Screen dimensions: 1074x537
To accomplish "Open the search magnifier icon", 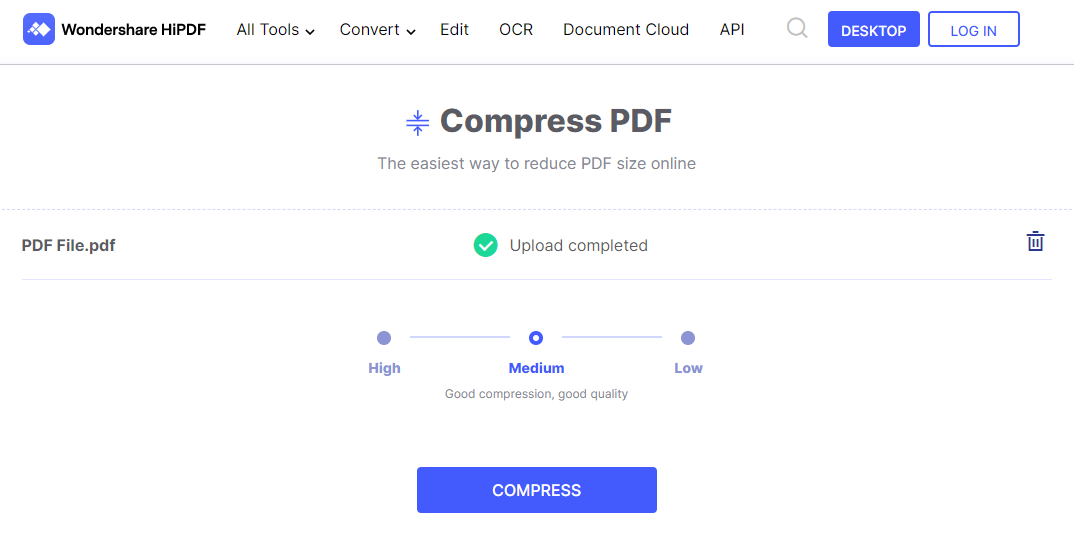I will coord(797,28).
